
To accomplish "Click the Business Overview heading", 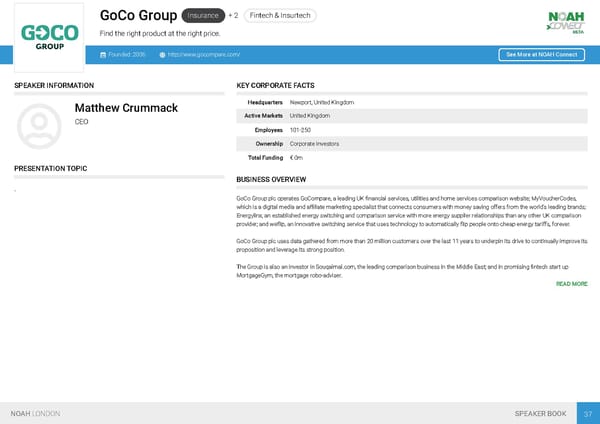I will (271, 179).
